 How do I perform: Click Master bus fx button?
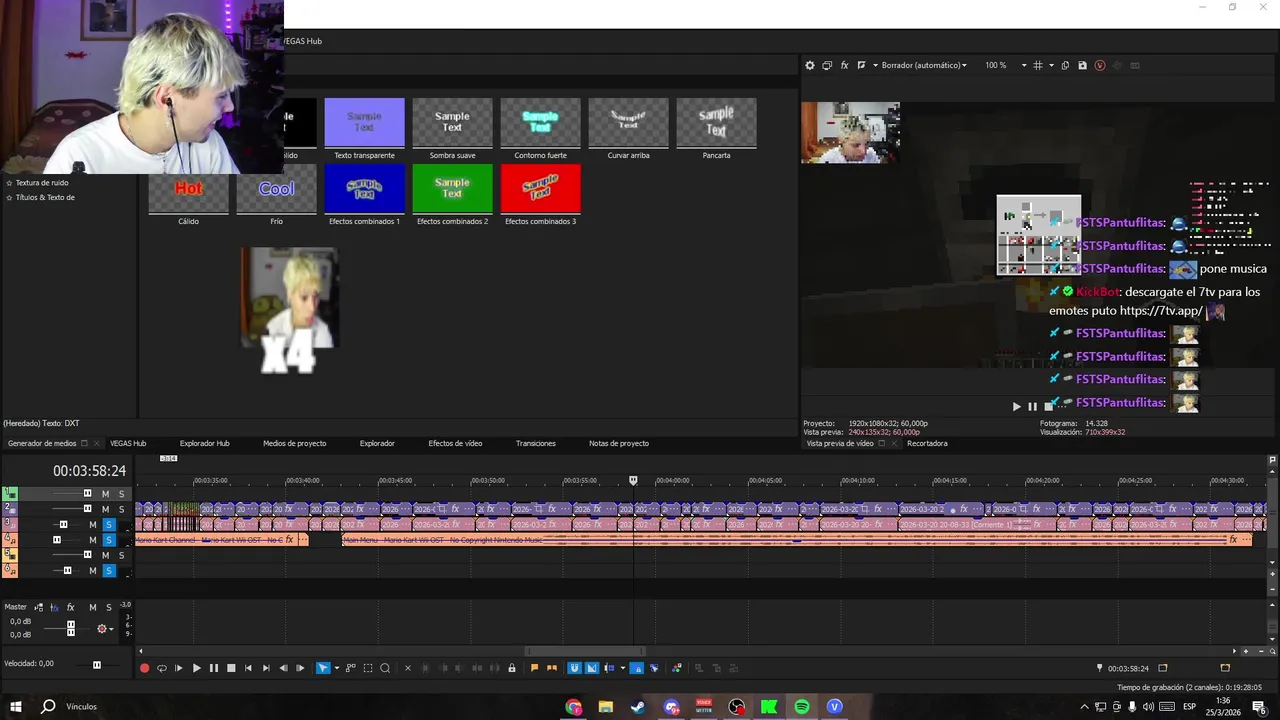coord(70,607)
